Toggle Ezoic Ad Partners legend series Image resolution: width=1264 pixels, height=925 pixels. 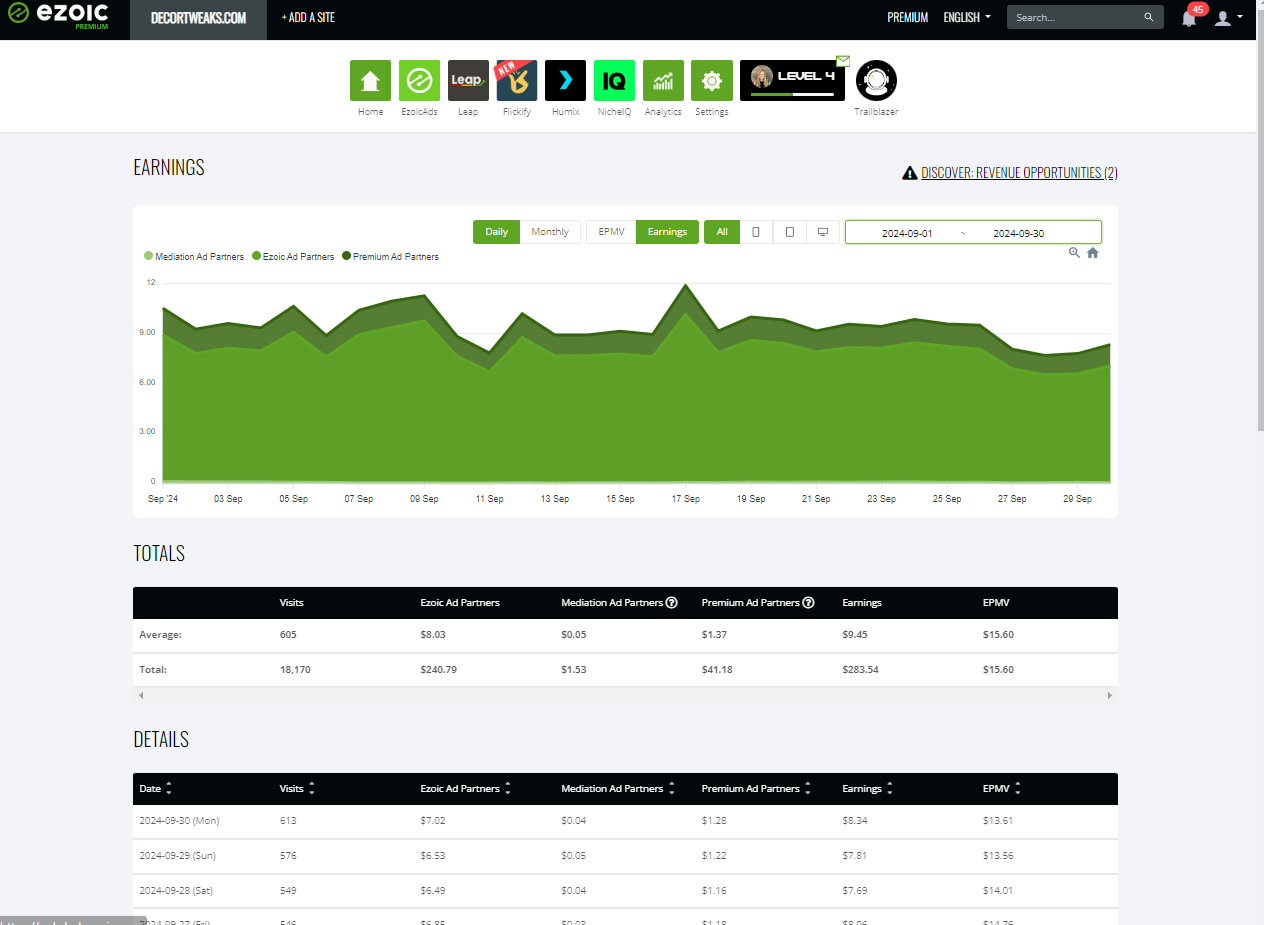click(293, 257)
